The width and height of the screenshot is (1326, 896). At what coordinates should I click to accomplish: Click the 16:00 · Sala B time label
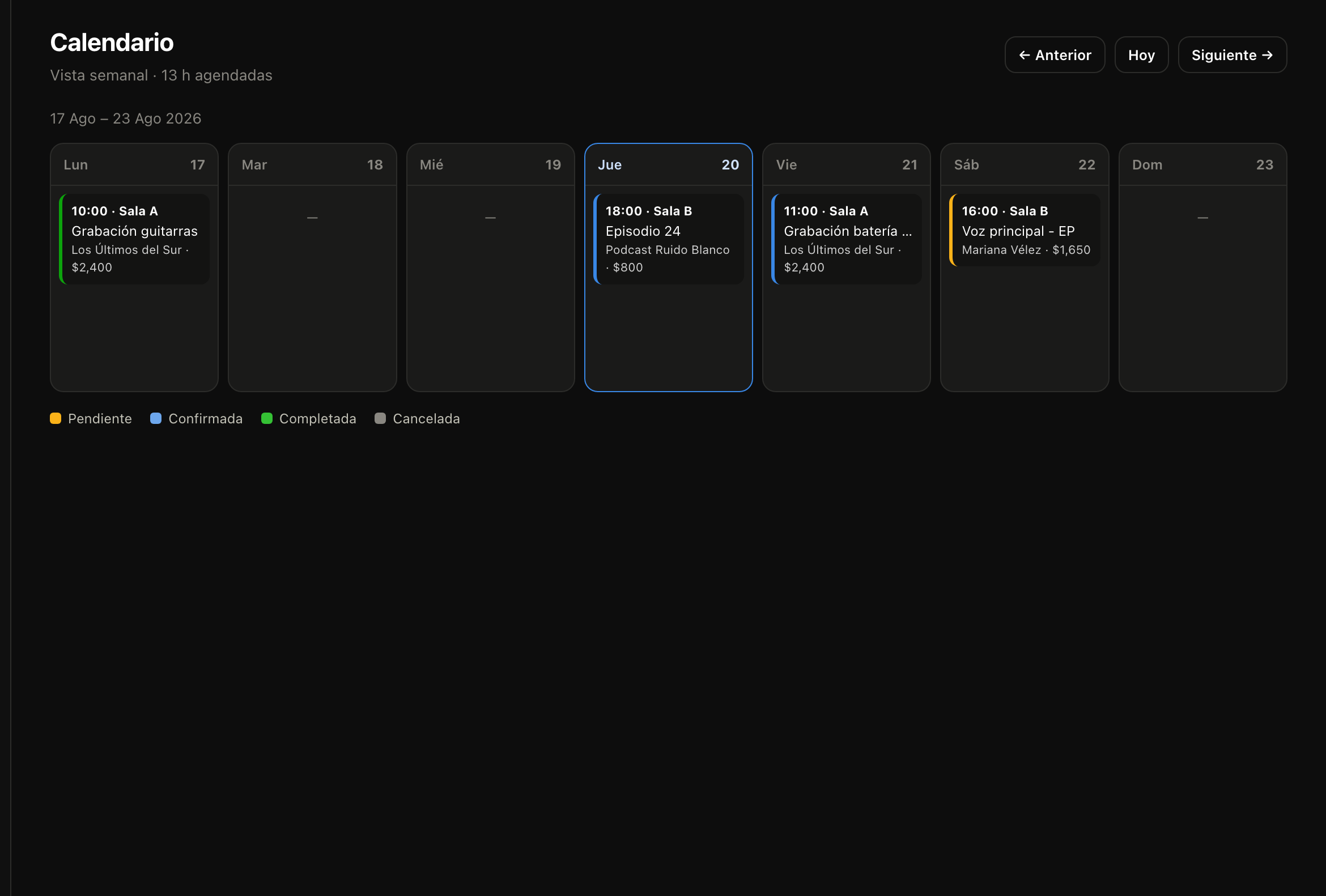click(1004, 211)
